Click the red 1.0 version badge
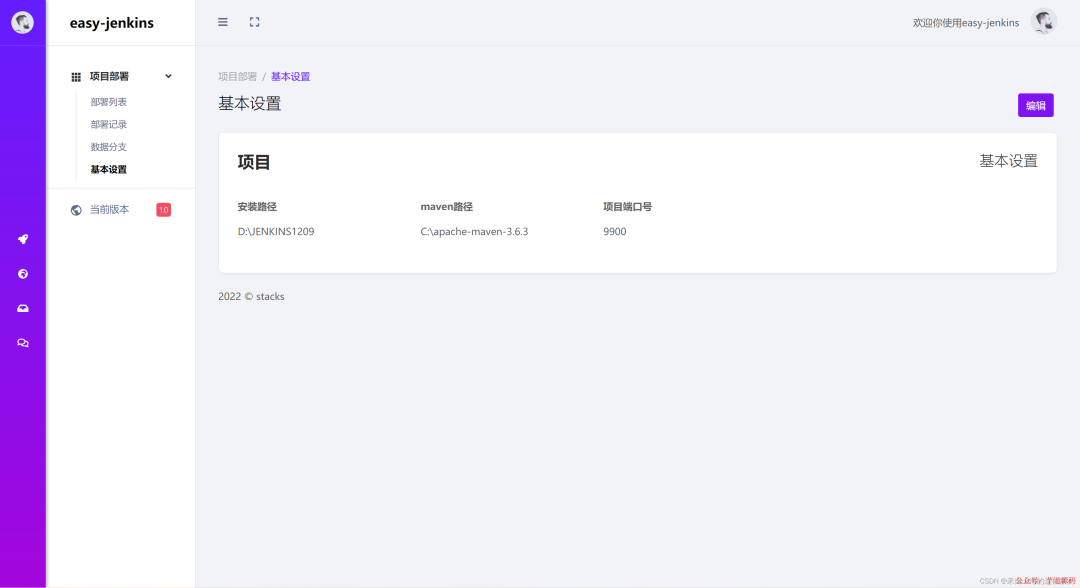1080x588 pixels. coord(163,209)
